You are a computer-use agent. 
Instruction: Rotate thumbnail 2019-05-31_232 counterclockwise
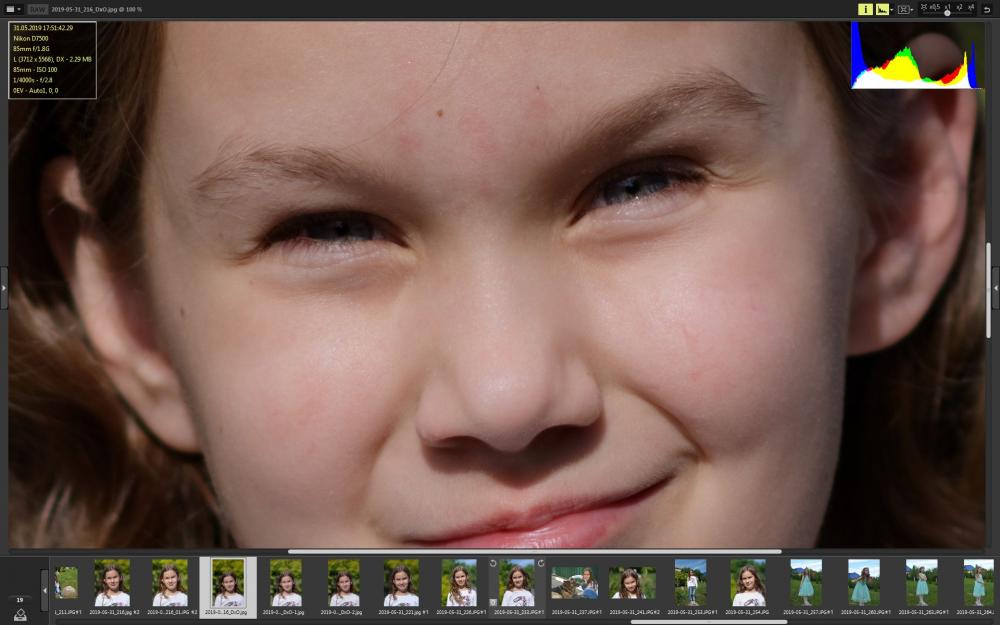(493, 563)
